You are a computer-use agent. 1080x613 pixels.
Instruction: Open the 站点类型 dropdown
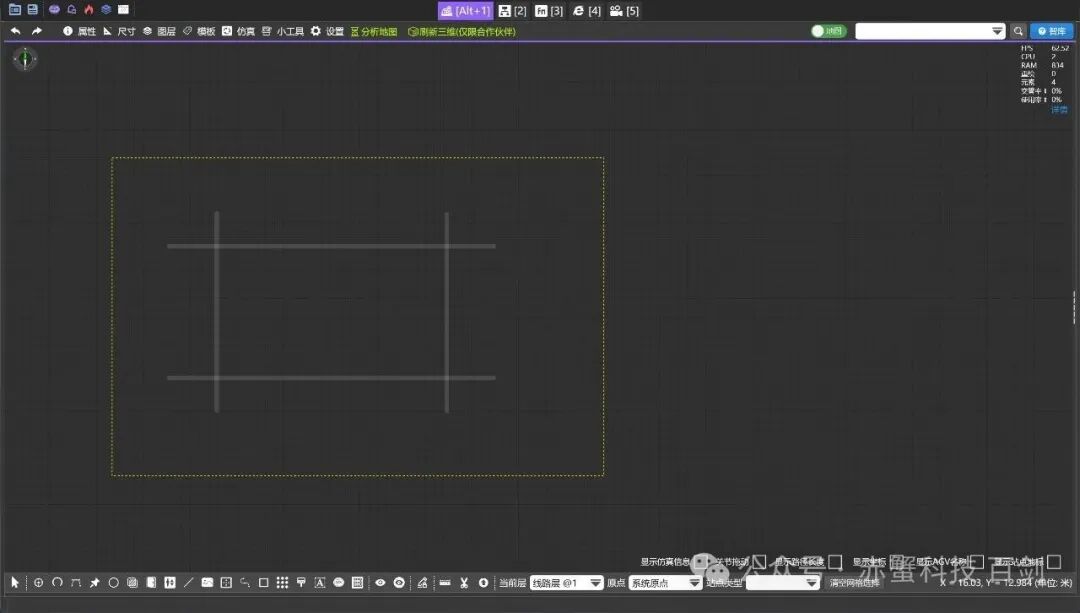pos(782,583)
